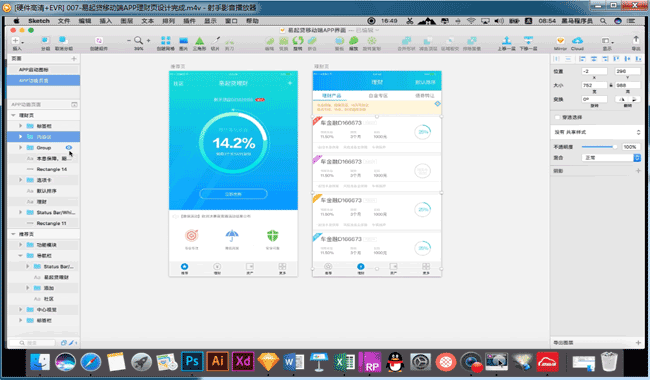
Task: Click the Create Symbol (创建组件) icon
Action: click(99, 40)
